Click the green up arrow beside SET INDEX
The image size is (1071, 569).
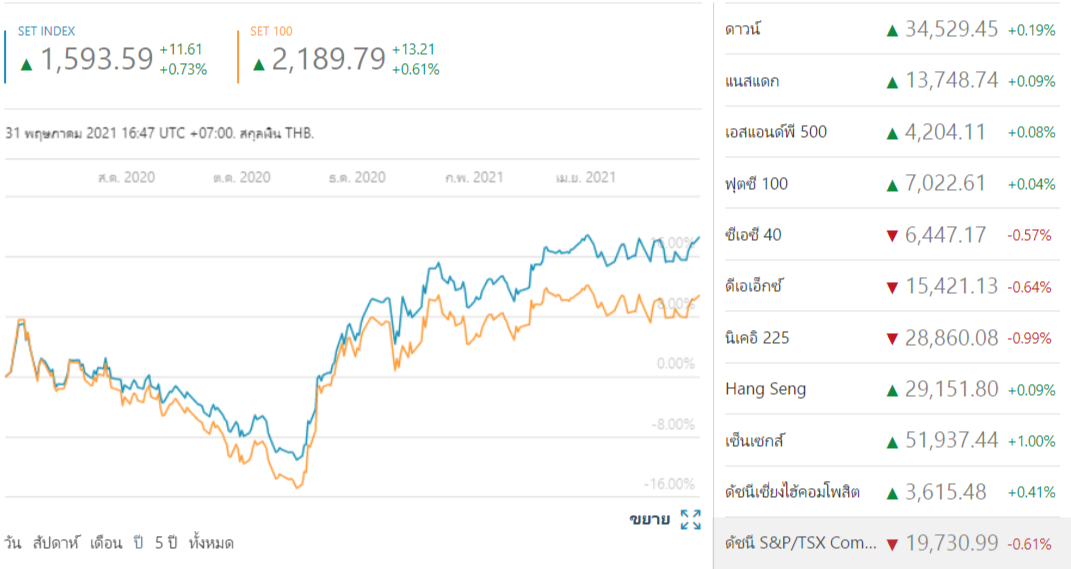click(x=26, y=64)
